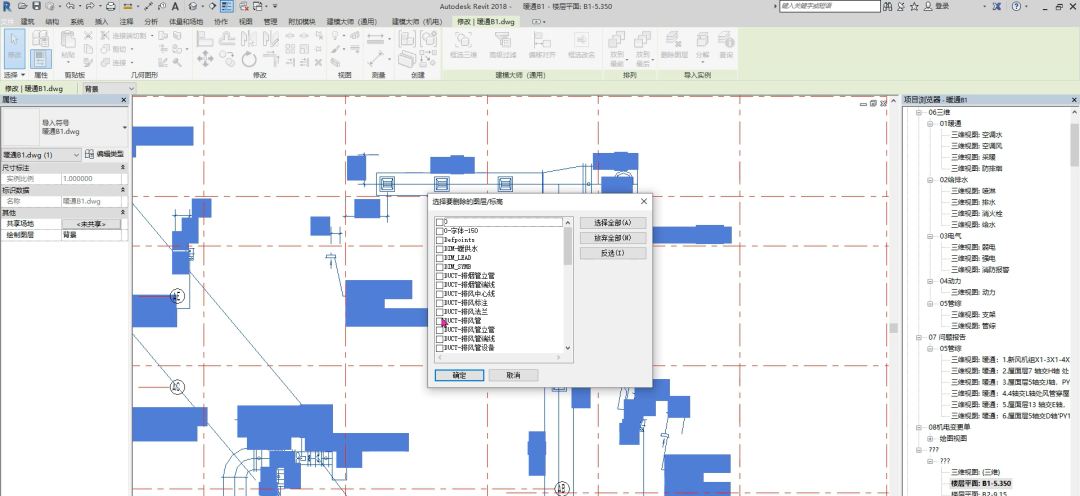Click the Print icon in quick access toolbar
The image size is (1080, 496).
110,6
